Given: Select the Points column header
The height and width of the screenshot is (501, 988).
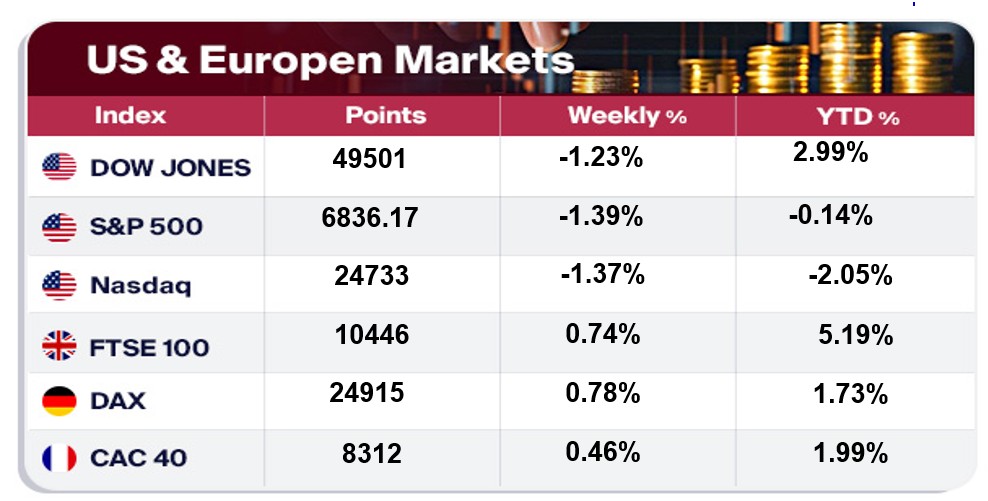Looking at the screenshot, I should 385,115.
